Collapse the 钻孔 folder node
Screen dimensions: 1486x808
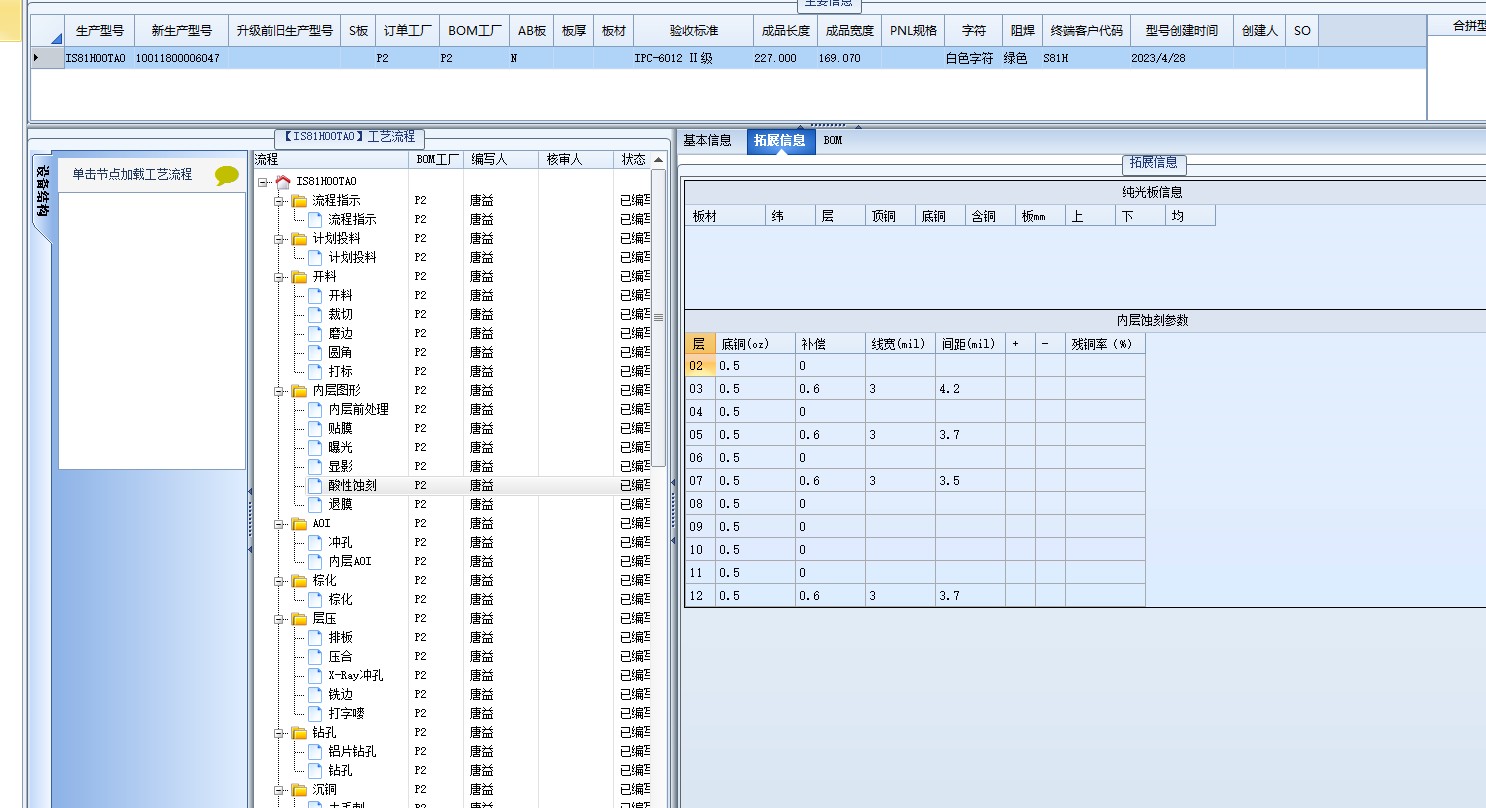[x=278, y=732]
